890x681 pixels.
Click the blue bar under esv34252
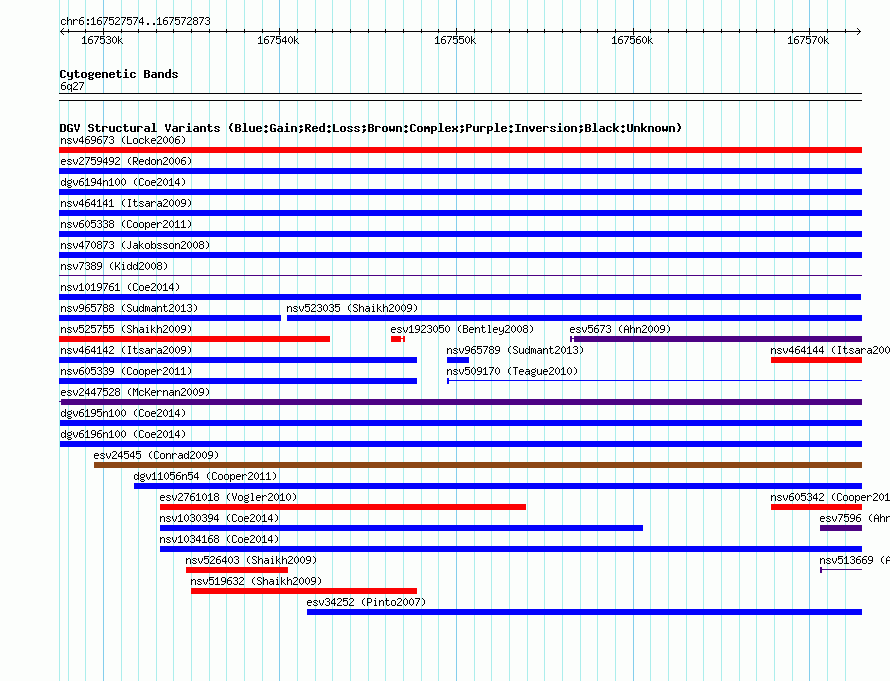pos(585,612)
